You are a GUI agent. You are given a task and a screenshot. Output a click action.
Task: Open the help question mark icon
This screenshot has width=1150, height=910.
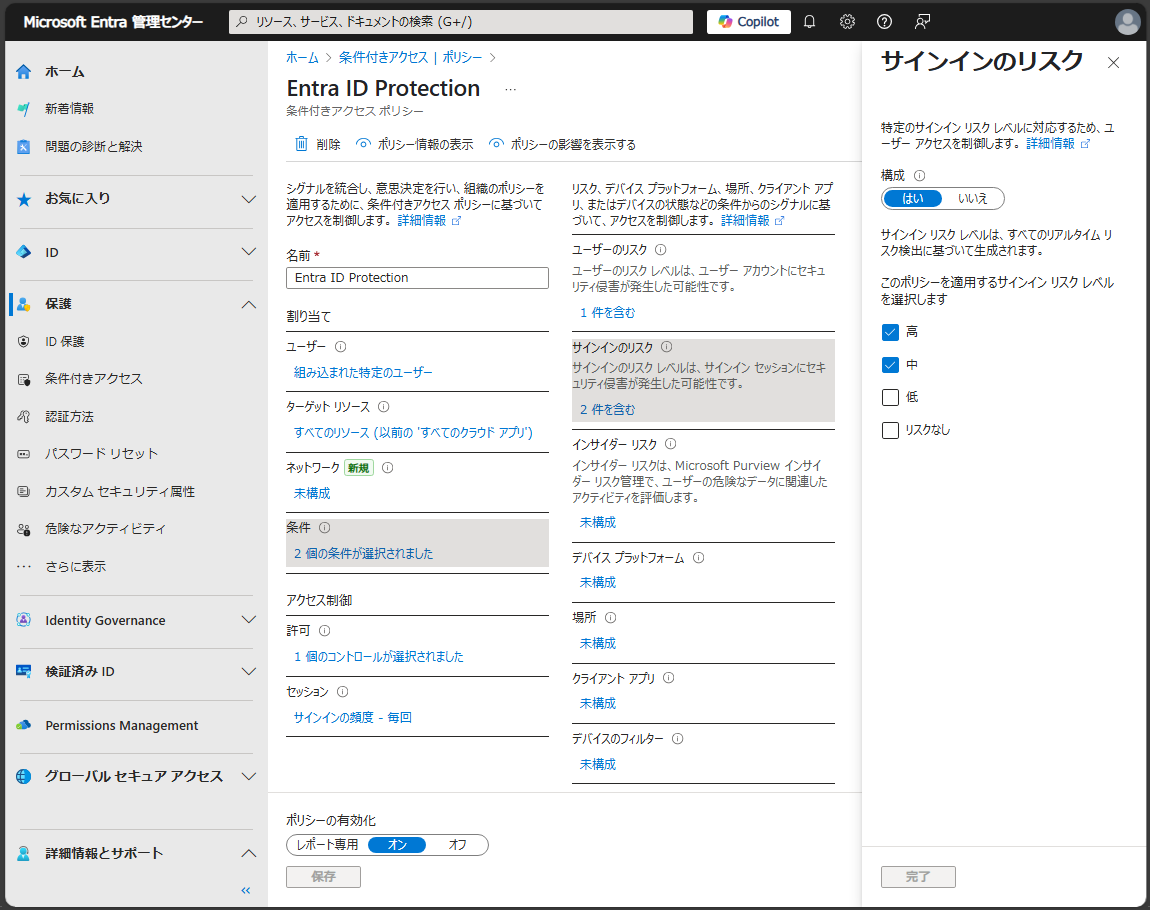click(x=885, y=22)
